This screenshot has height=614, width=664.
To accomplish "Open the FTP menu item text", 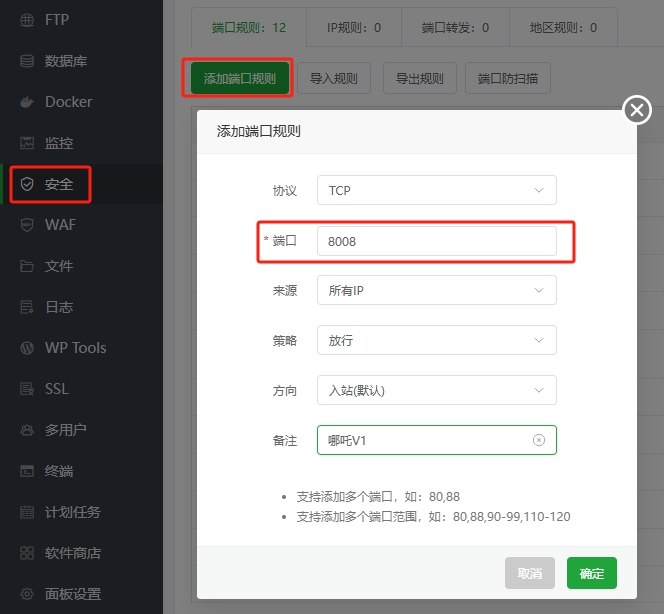I will click(x=57, y=20).
